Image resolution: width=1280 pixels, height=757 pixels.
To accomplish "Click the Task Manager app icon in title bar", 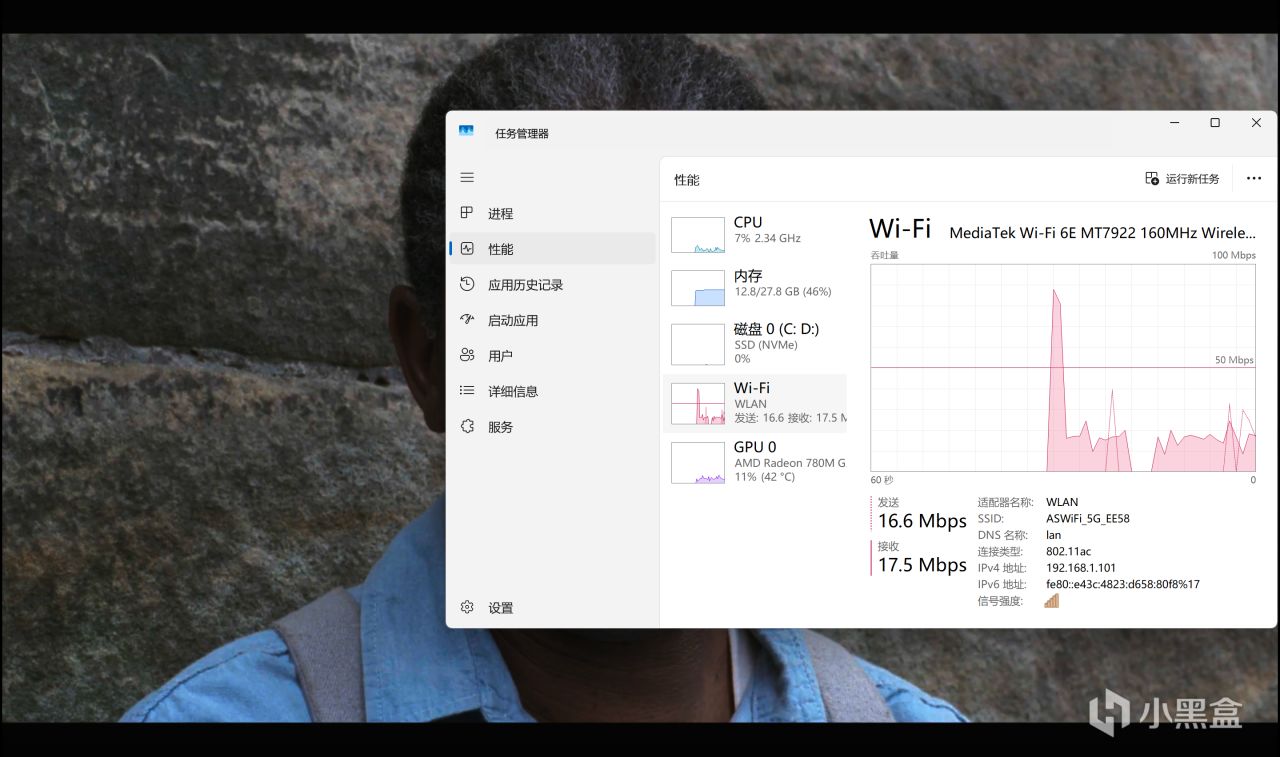I will coord(466,131).
